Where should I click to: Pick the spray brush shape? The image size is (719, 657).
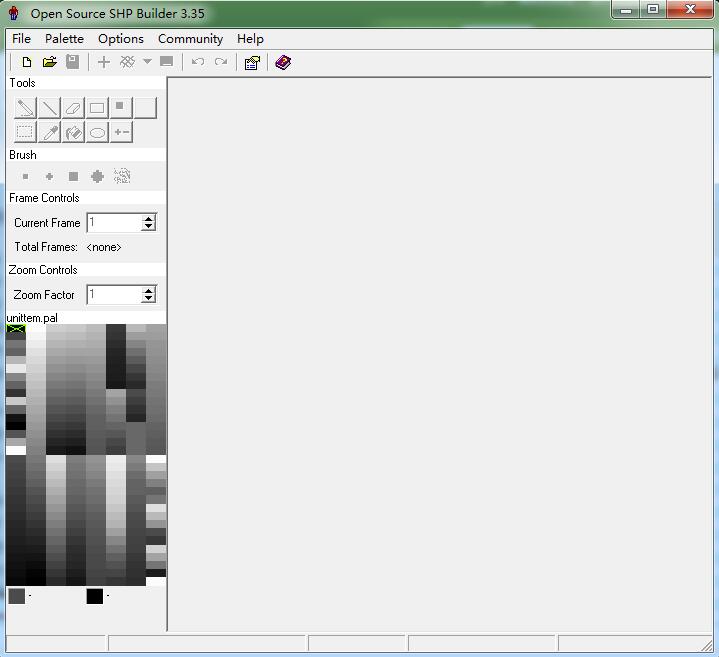pyautogui.click(x=122, y=176)
